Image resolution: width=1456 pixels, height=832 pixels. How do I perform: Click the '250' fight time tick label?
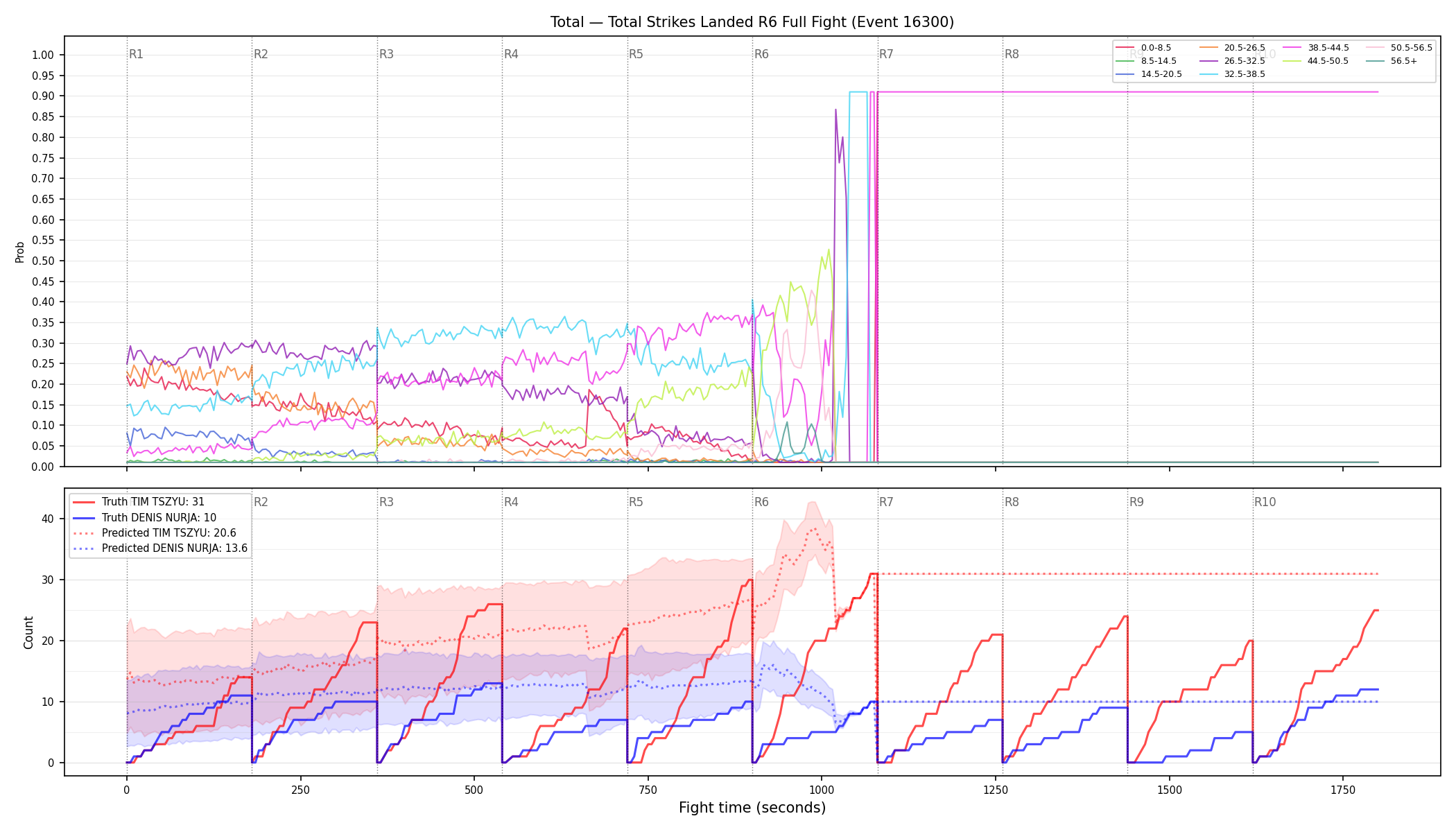click(x=300, y=790)
